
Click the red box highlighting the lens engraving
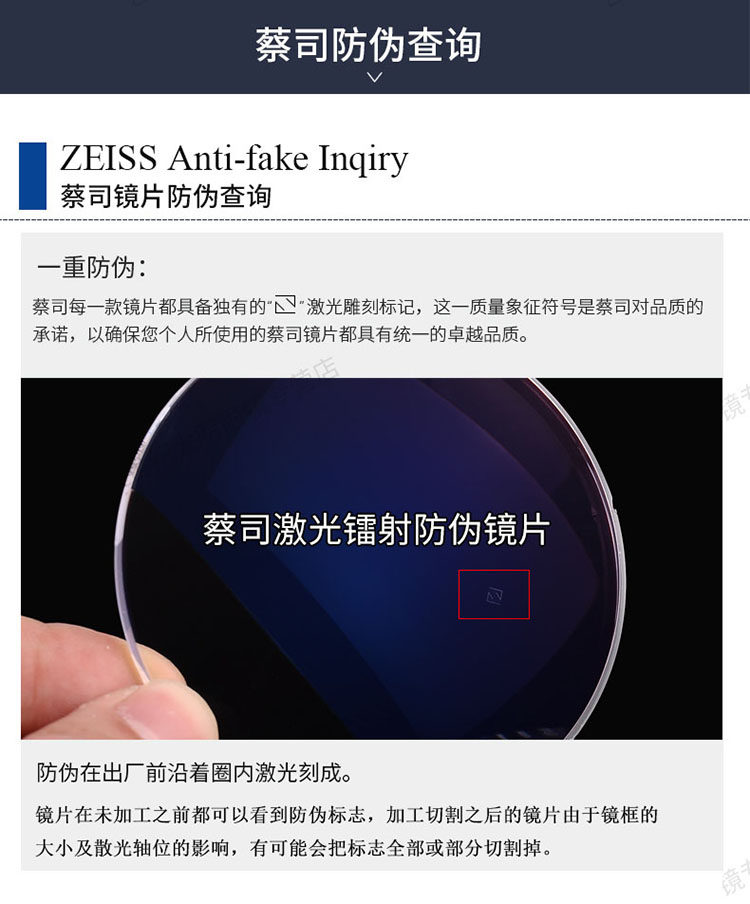point(493,594)
